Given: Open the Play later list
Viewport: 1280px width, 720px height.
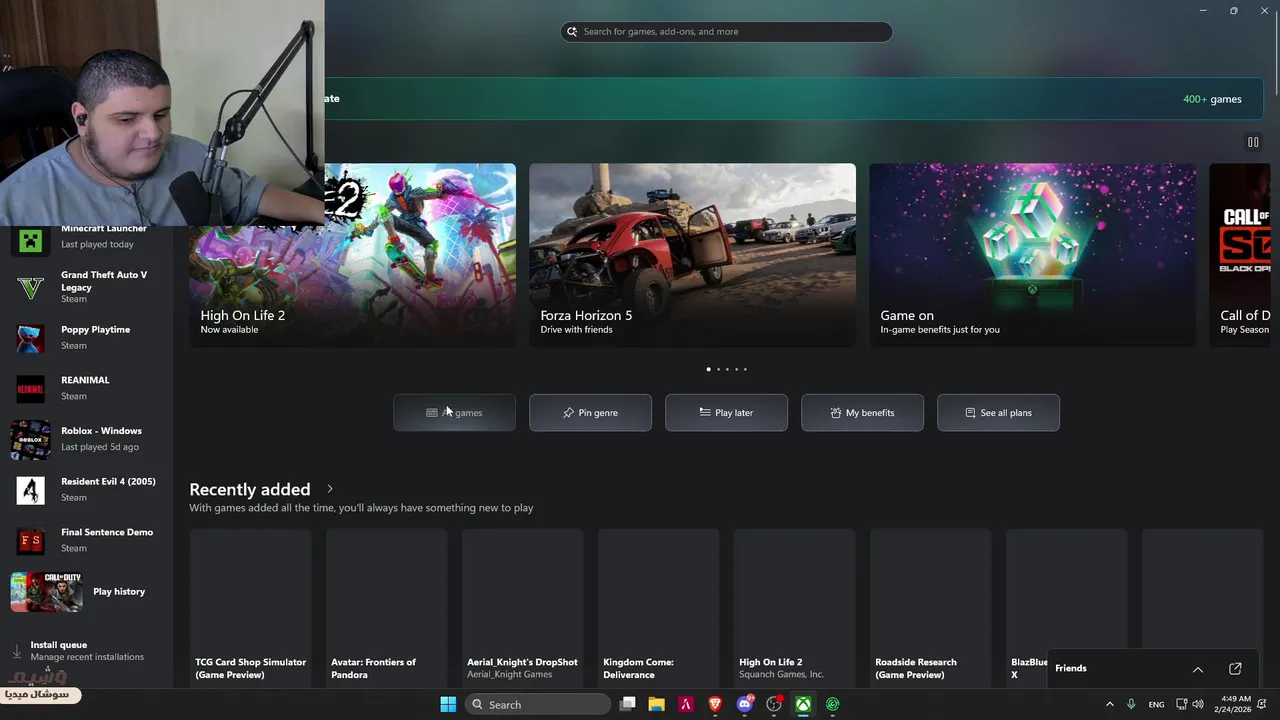Looking at the screenshot, I should (726, 413).
